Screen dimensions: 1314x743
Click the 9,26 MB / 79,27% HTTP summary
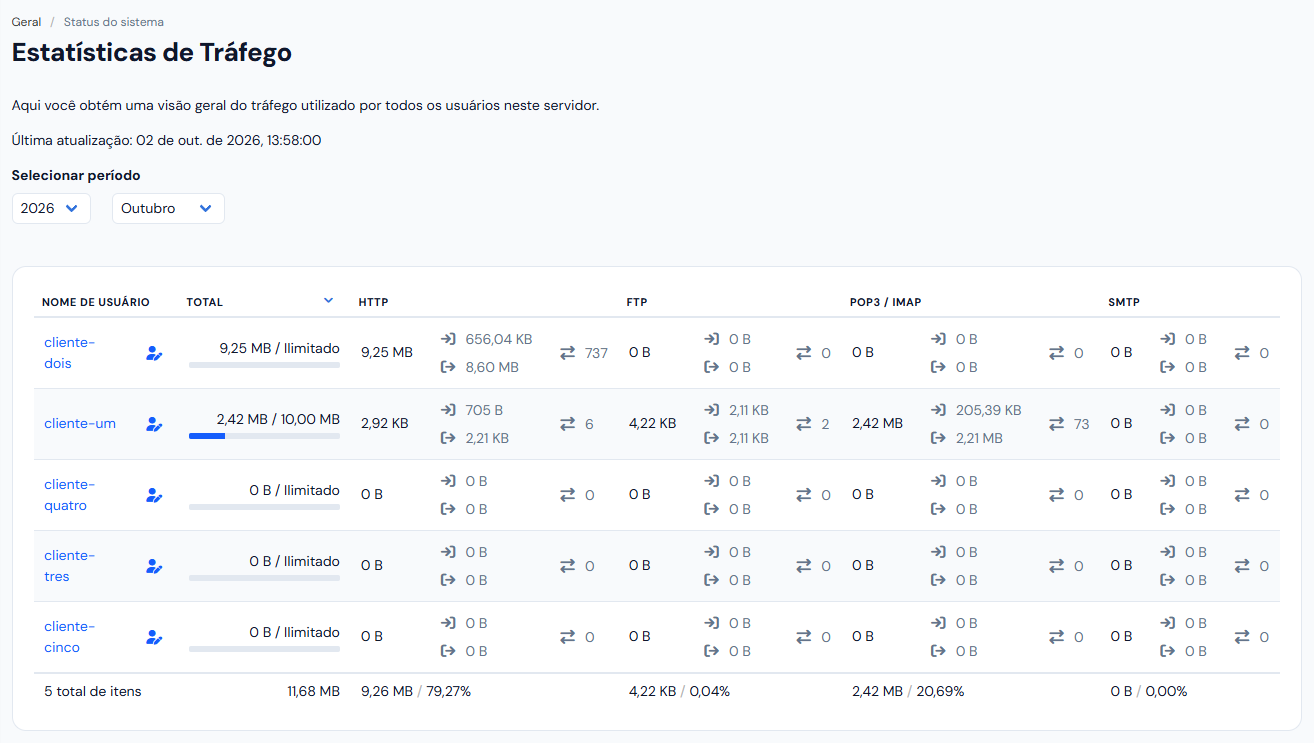pos(416,691)
